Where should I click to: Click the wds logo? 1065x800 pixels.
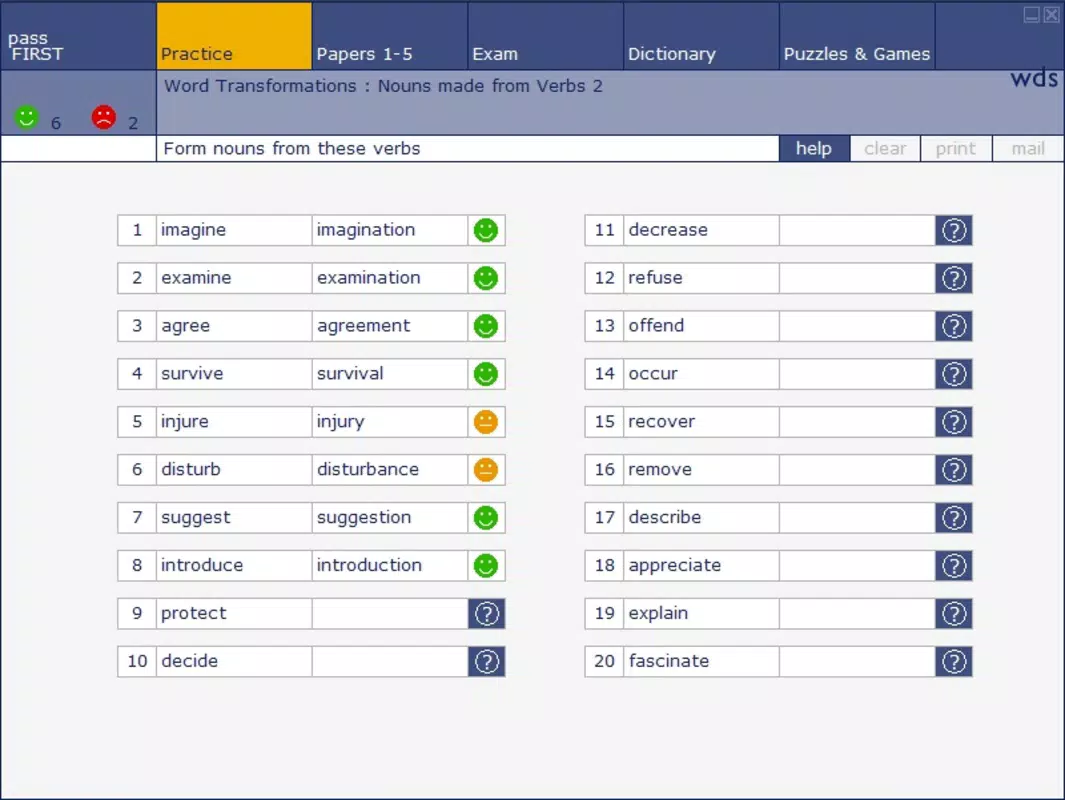(x=1034, y=79)
